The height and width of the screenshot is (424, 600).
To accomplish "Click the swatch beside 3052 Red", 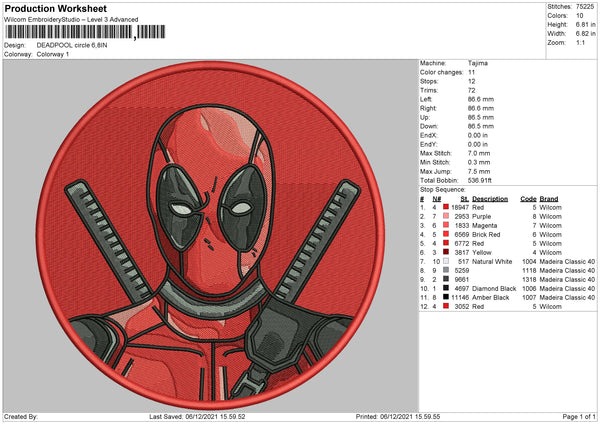I will (x=446, y=306).
